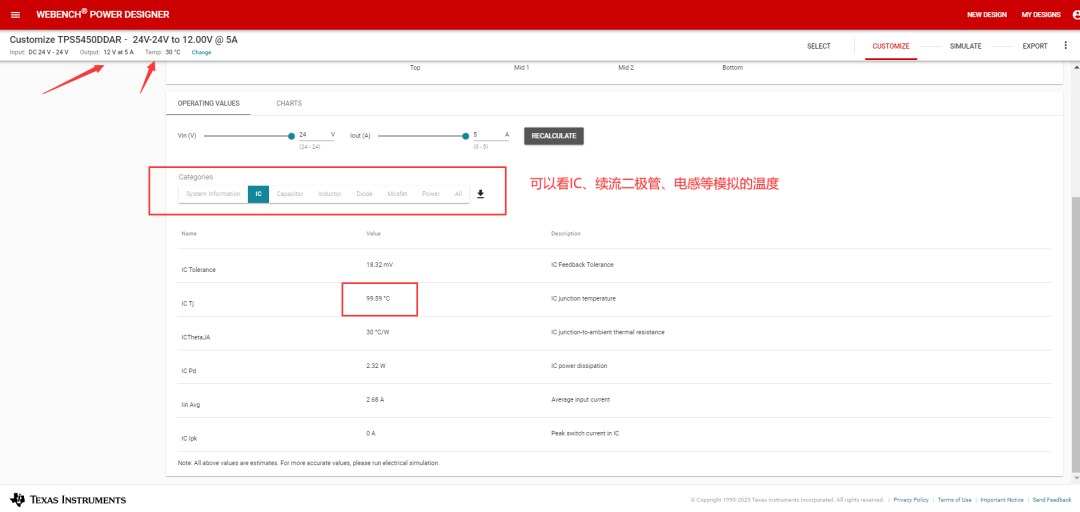Click the 2.68 A average current value

376,400
